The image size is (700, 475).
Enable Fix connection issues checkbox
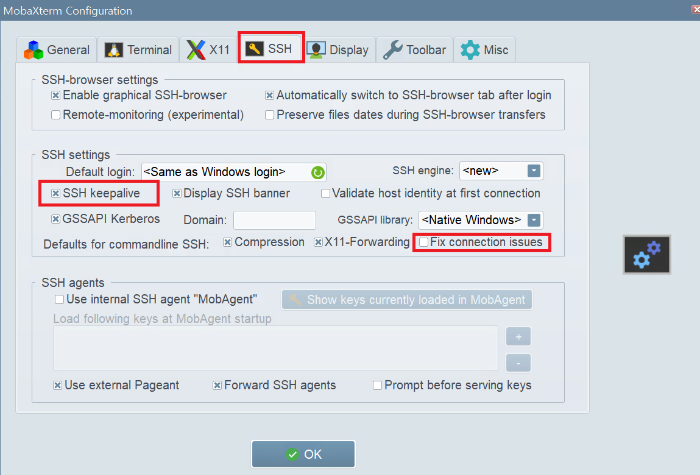click(x=423, y=242)
